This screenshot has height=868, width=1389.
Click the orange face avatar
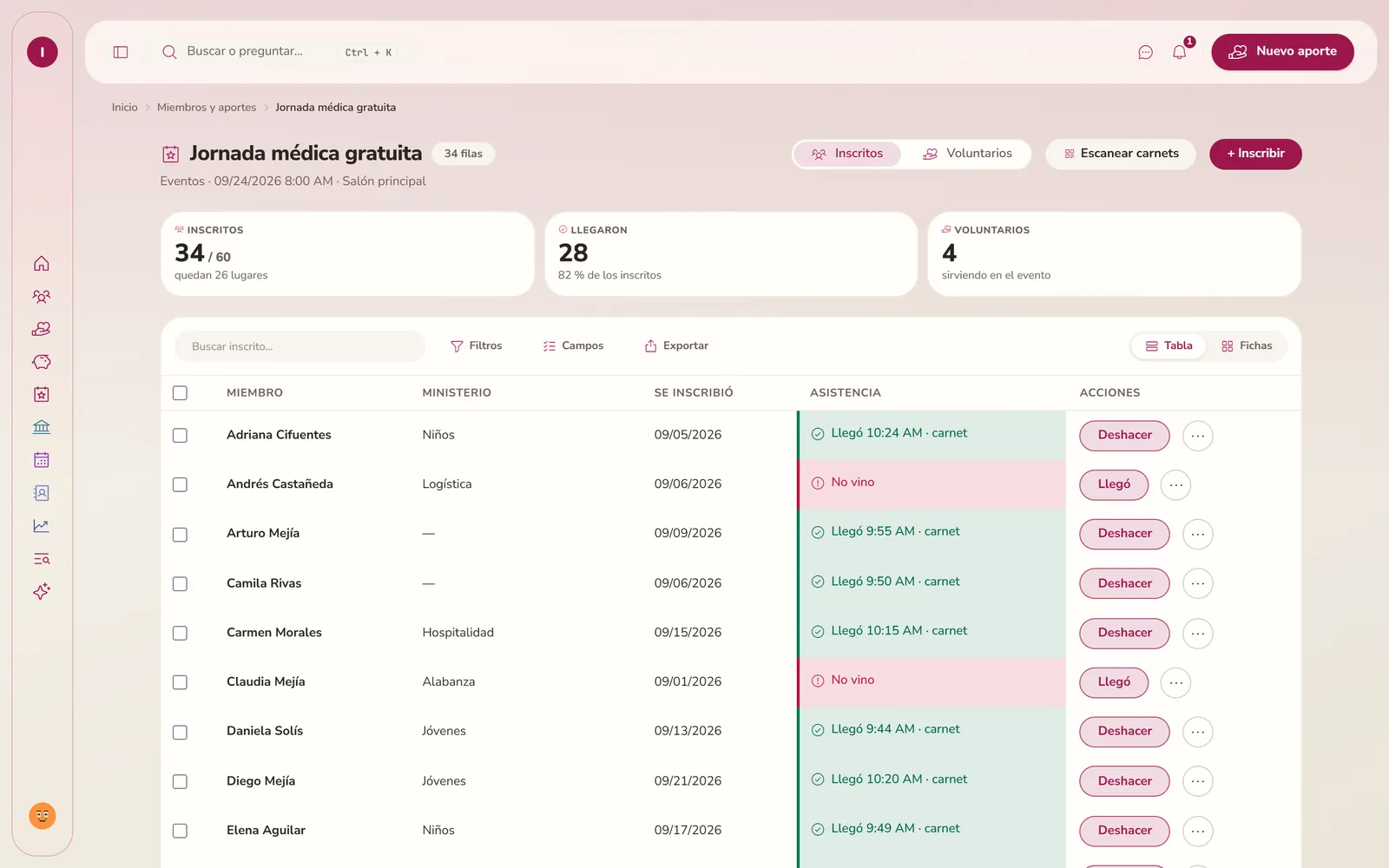click(43, 816)
